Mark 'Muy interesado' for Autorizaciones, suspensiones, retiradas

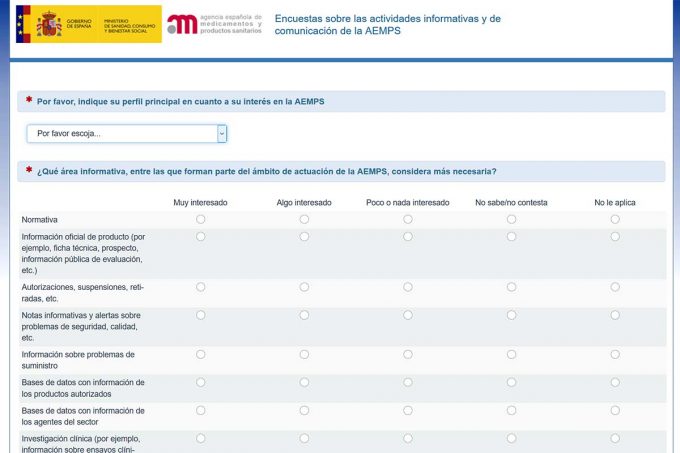(x=201, y=287)
